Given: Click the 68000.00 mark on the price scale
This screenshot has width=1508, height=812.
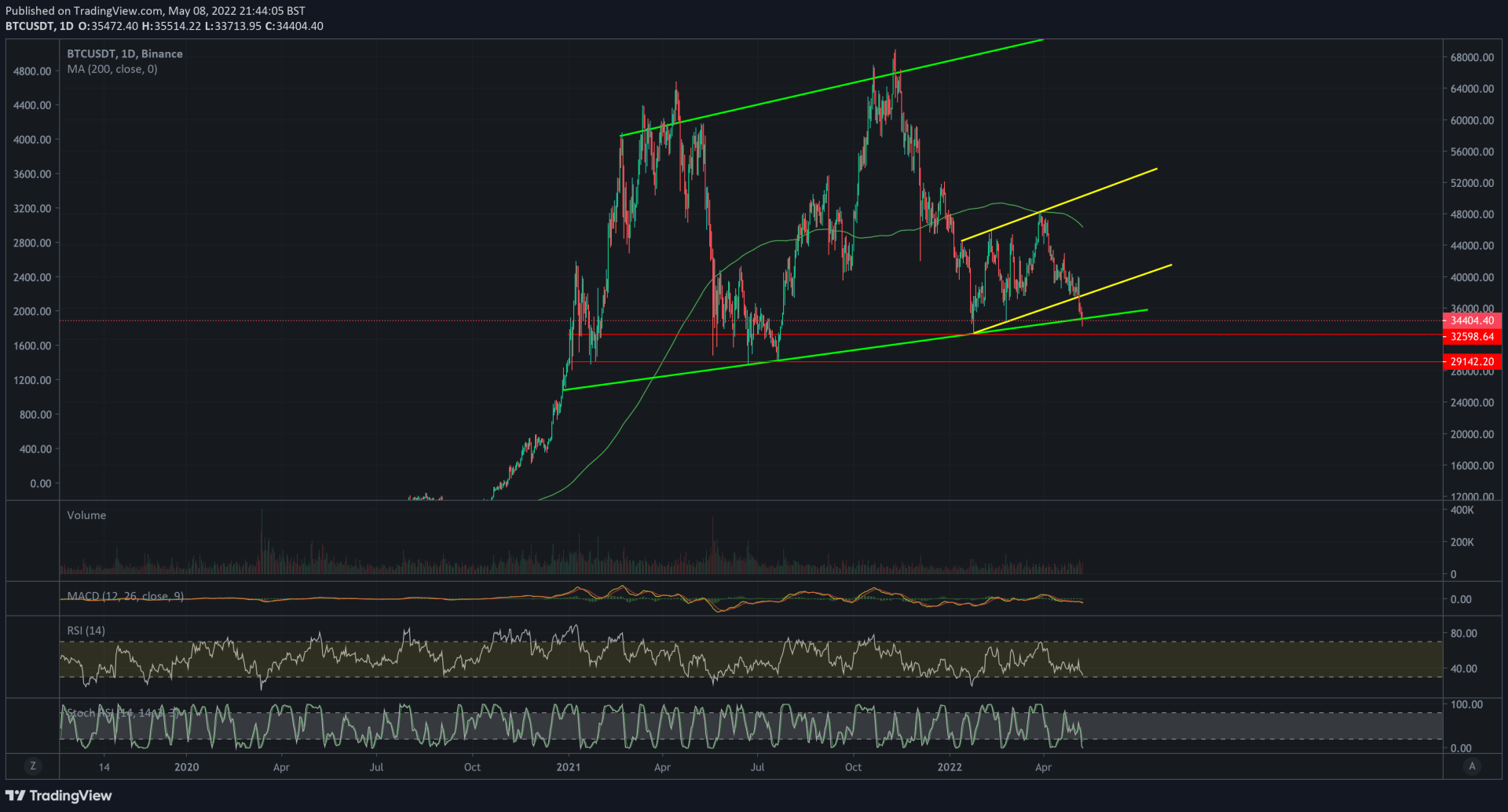Looking at the screenshot, I should [1472, 57].
